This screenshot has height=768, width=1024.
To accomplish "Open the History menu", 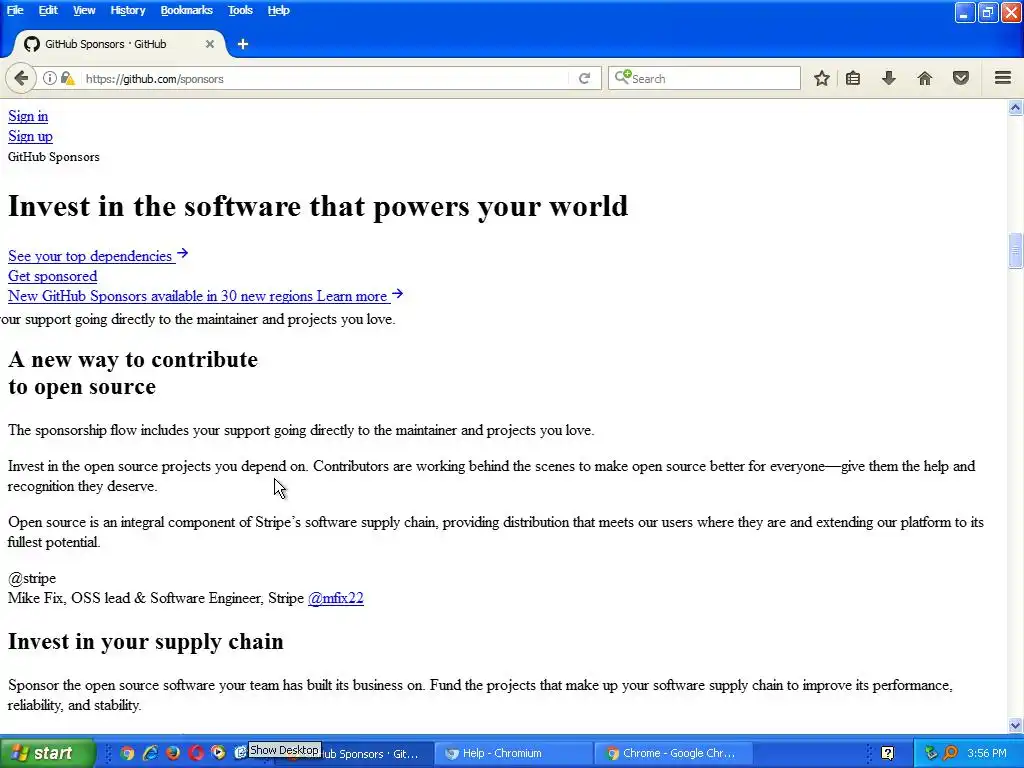I will (x=127, y=10).
